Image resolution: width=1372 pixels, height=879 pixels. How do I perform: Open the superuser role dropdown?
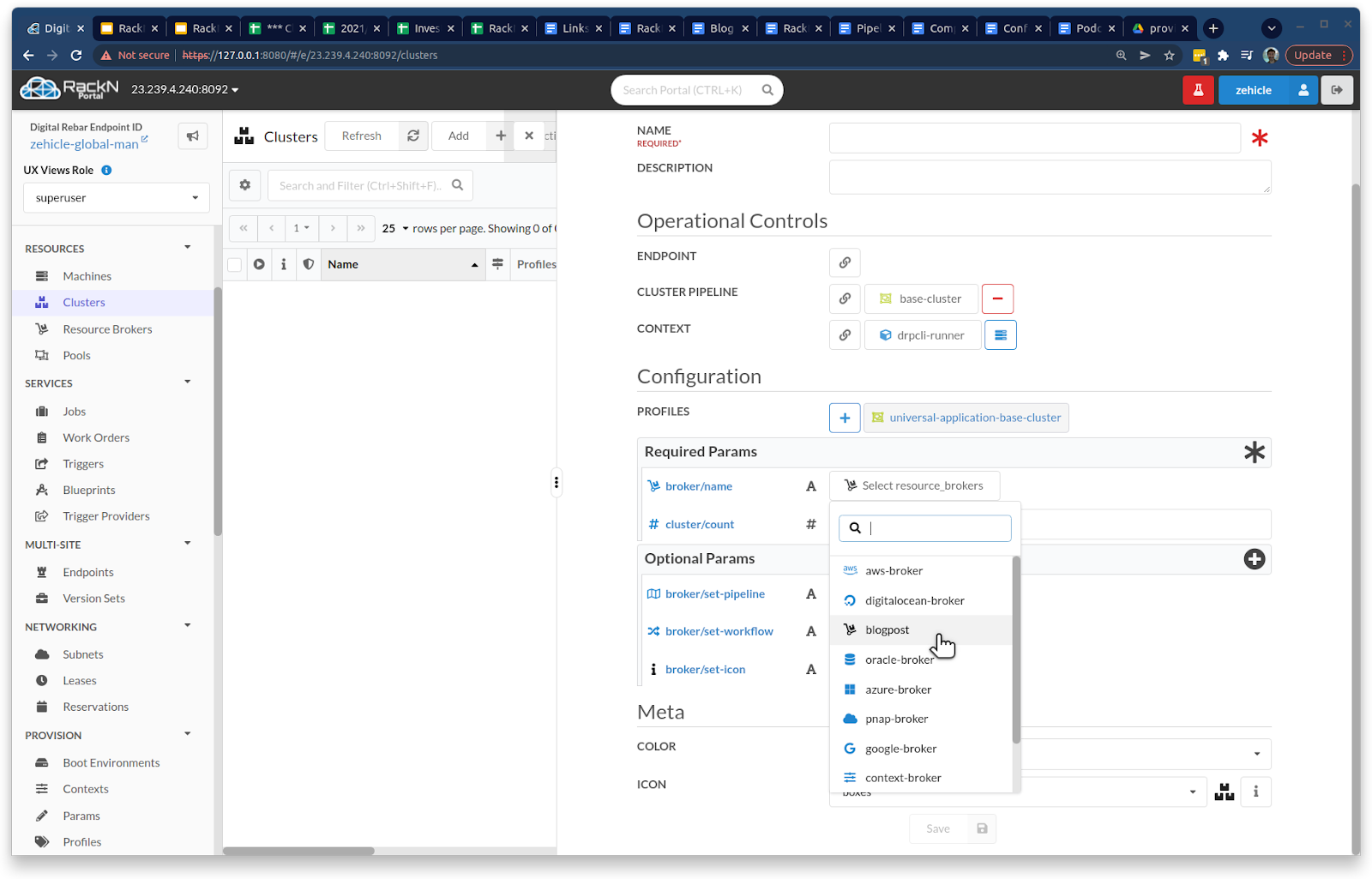click(x=117, y=198)
